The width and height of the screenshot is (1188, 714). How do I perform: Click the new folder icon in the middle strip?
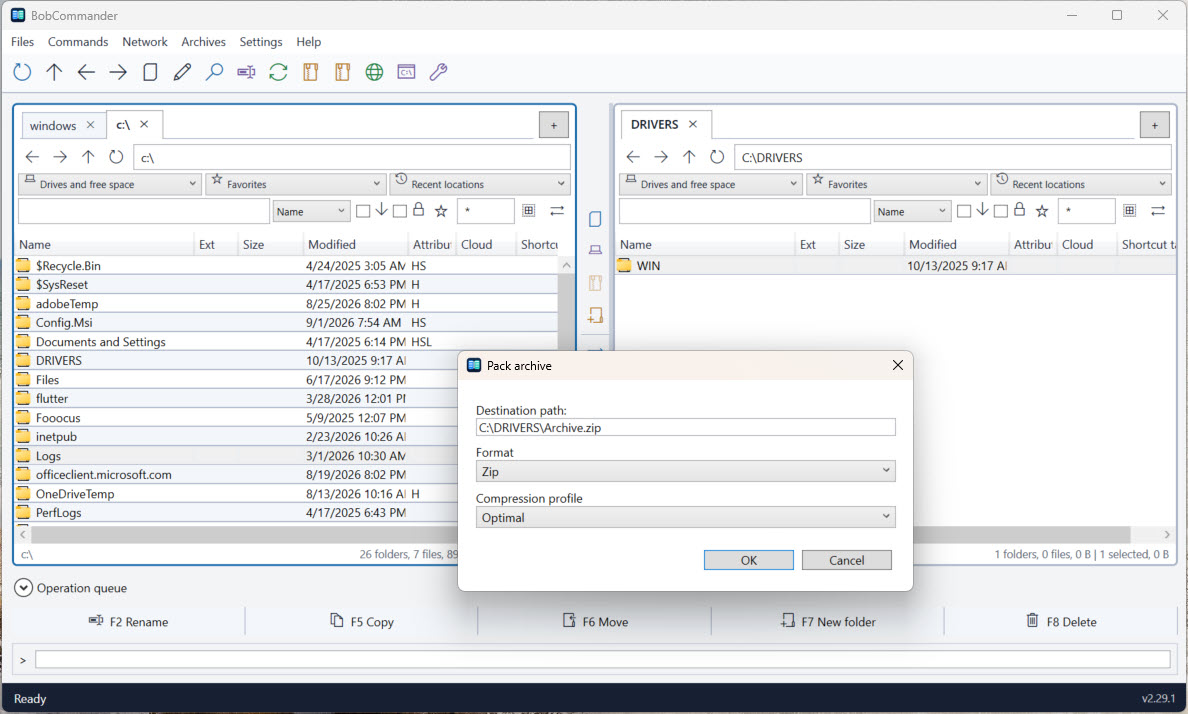pos(596,315)
